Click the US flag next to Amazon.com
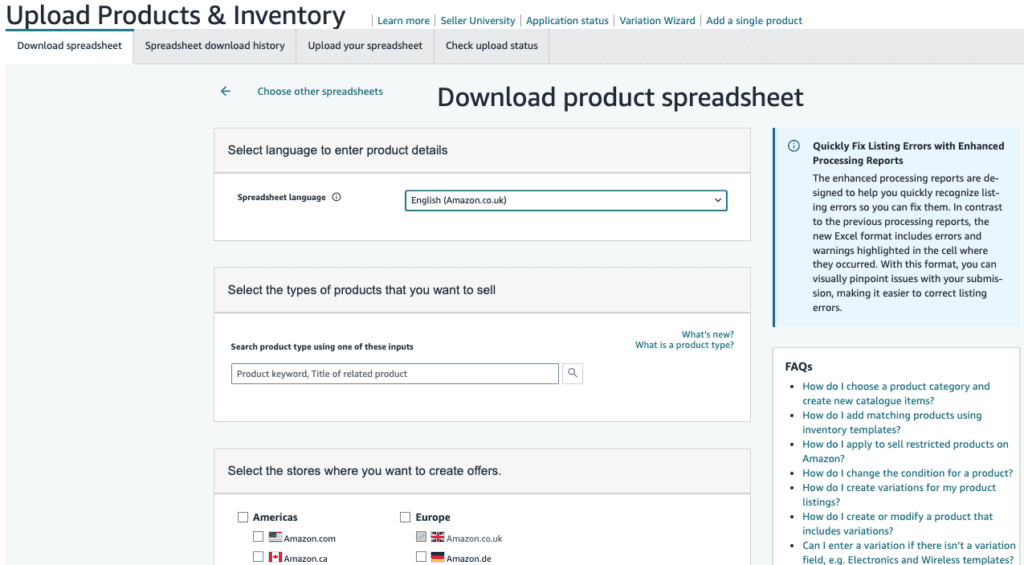 pos(275,538)
